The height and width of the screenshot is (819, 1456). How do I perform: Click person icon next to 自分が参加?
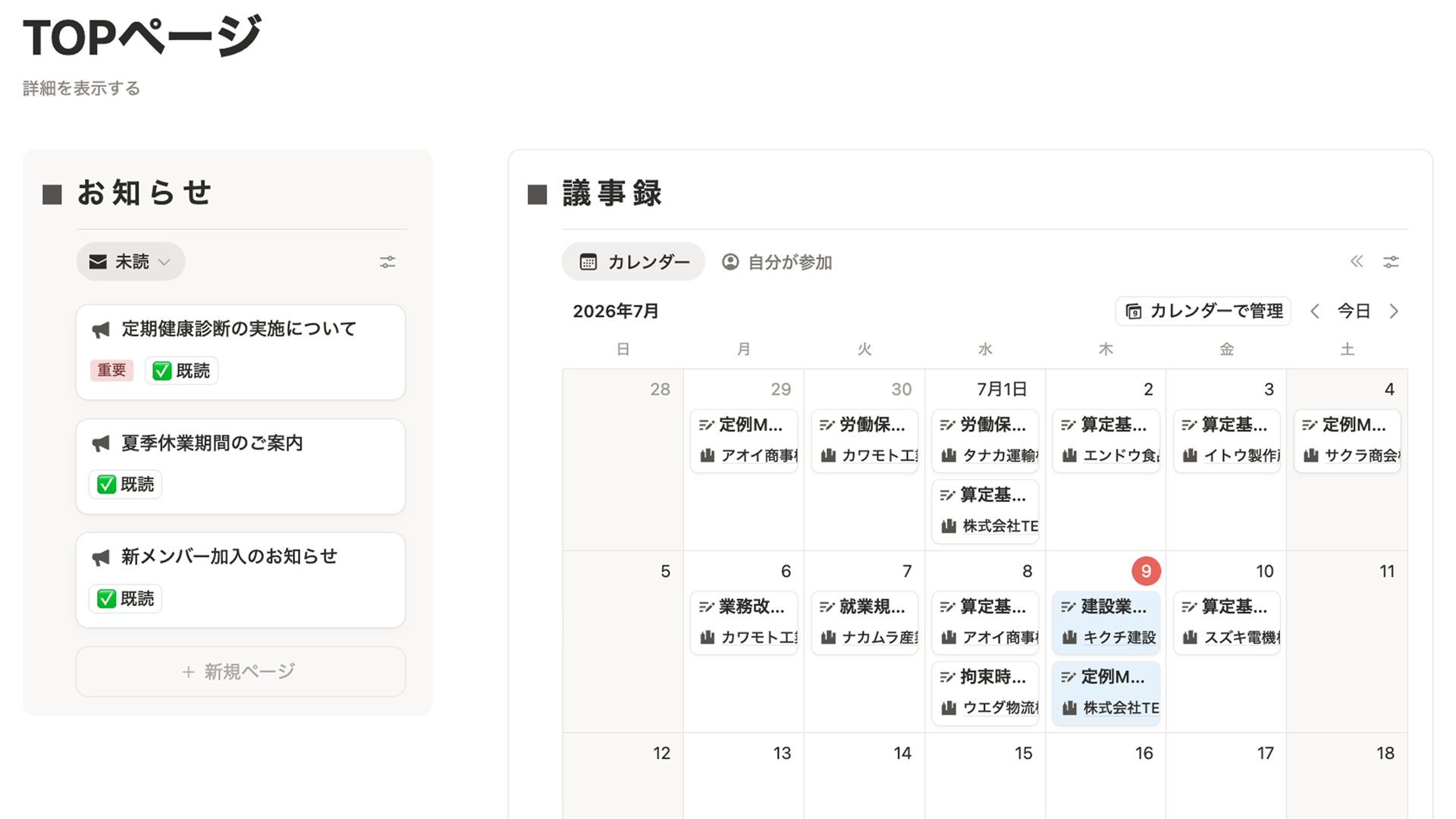730,262
